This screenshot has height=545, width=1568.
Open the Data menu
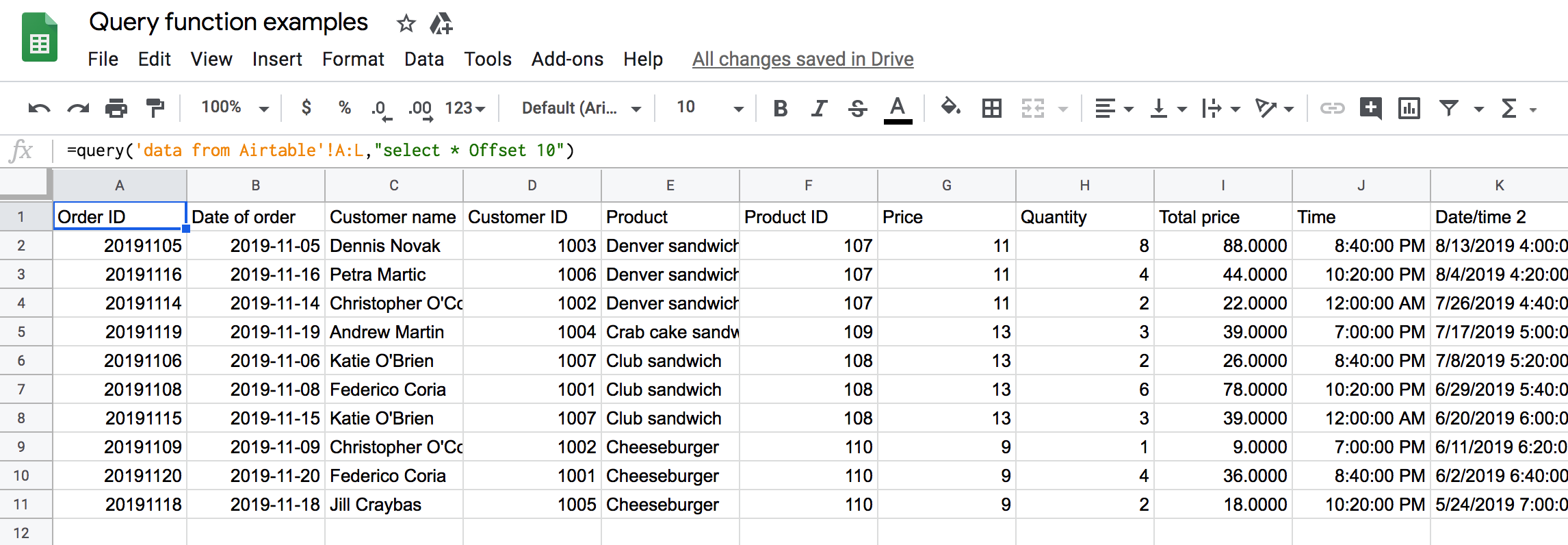pos(424,60)
